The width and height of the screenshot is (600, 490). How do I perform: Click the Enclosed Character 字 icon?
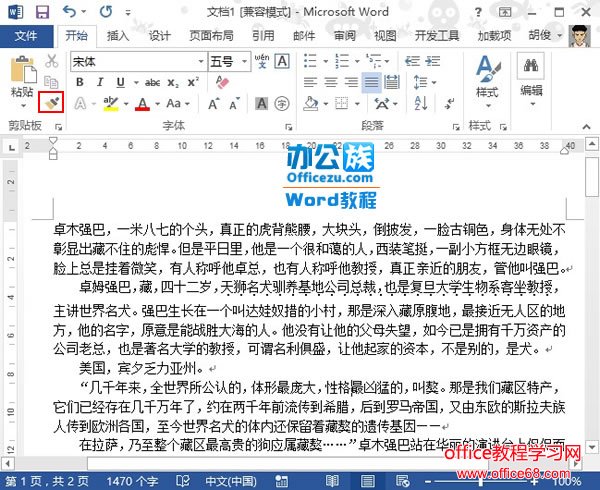tap(282, 103)
